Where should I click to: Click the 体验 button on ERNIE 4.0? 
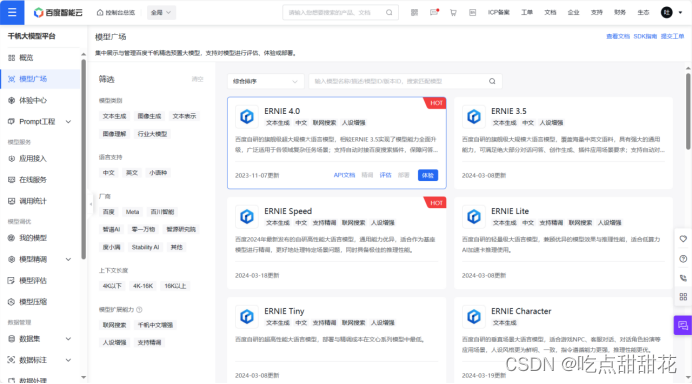[x=428, y=175]
